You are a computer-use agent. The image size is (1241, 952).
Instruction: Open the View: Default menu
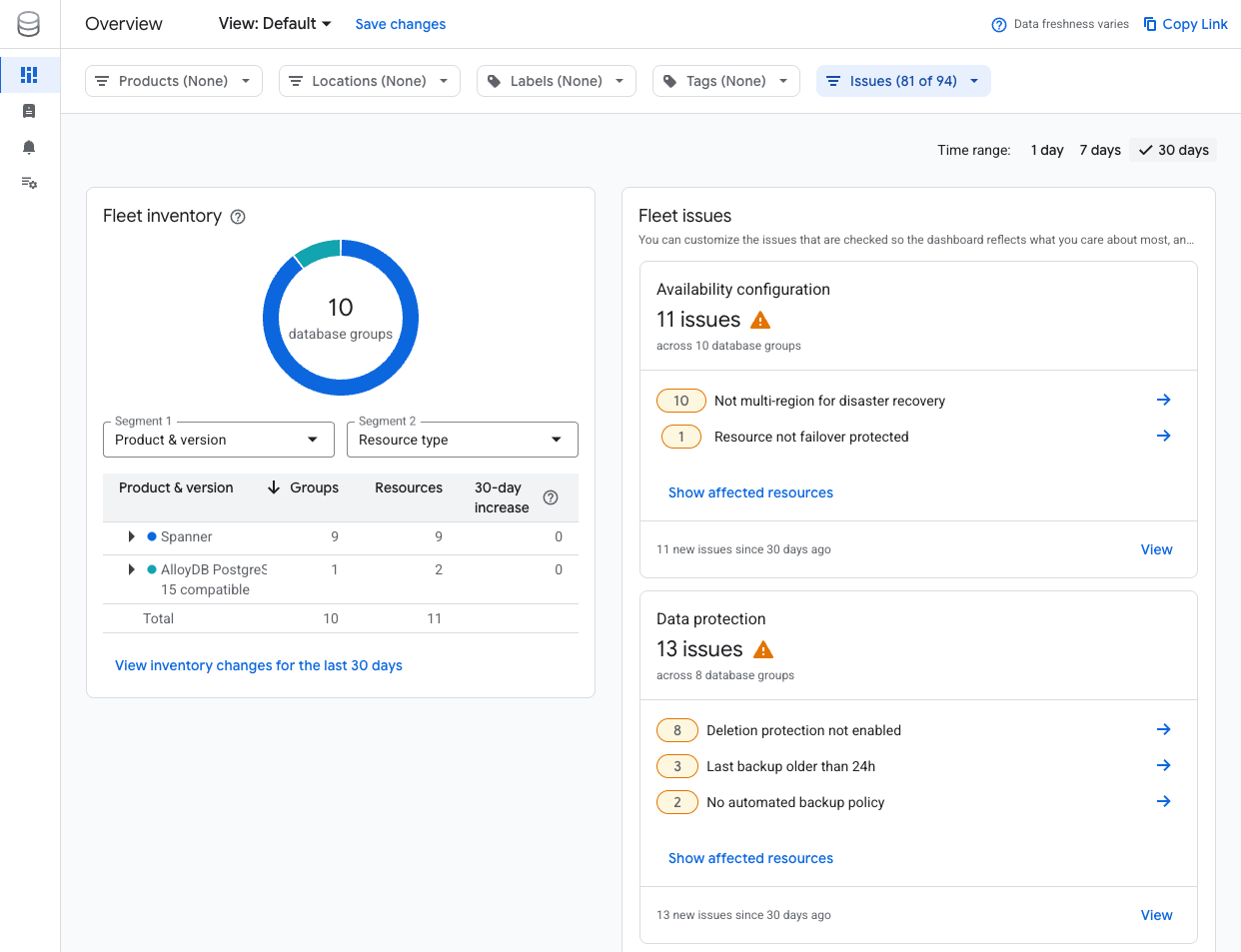[x=274, y=23]
